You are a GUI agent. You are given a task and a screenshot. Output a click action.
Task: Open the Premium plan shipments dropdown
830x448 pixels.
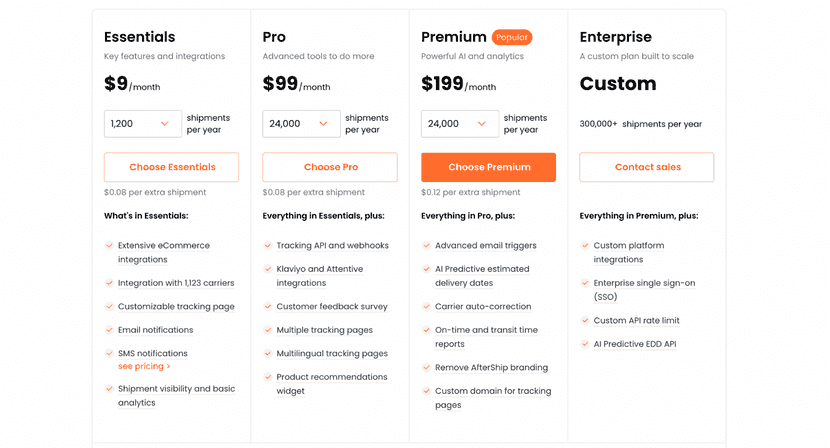coord(459,124)
